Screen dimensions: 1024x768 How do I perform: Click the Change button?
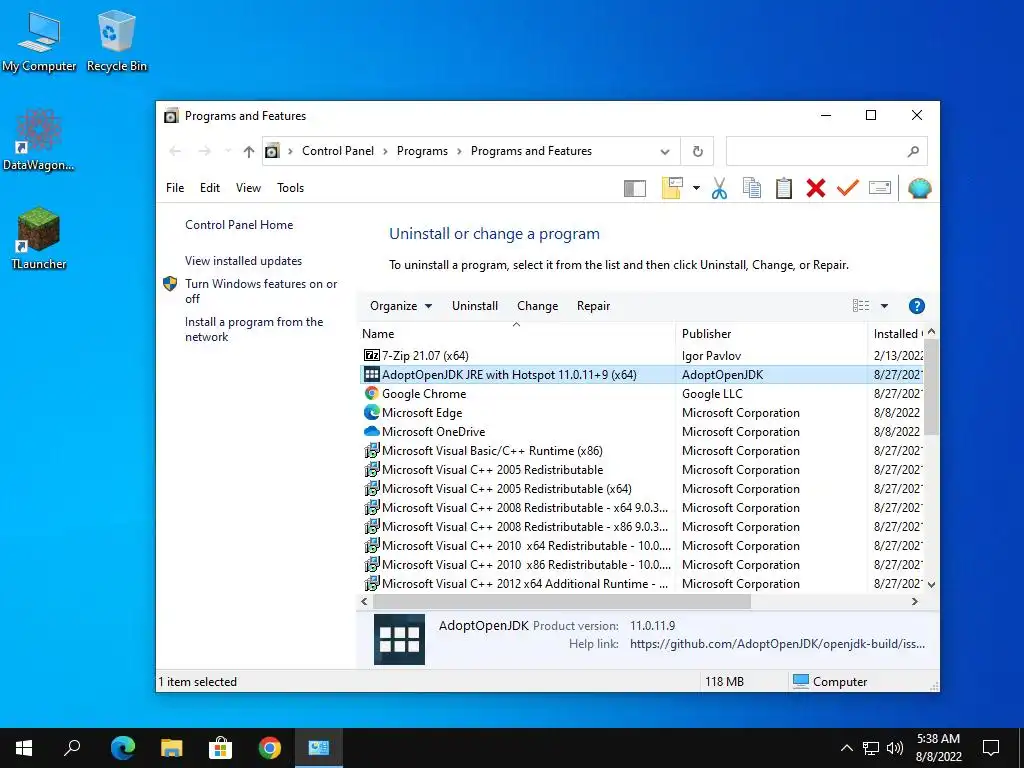click(537, 306)
